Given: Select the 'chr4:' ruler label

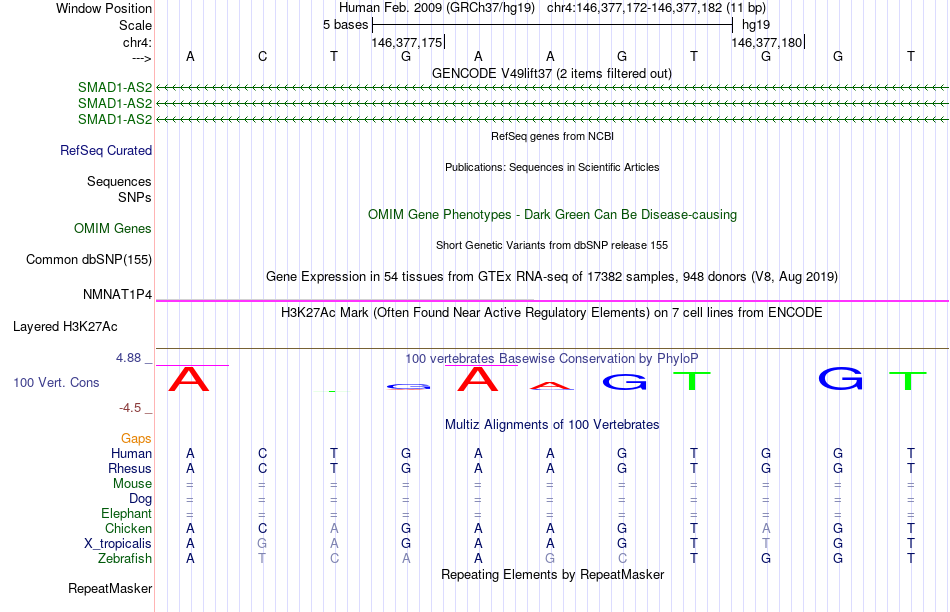Looking at the screenshot, I should (137, 42).
